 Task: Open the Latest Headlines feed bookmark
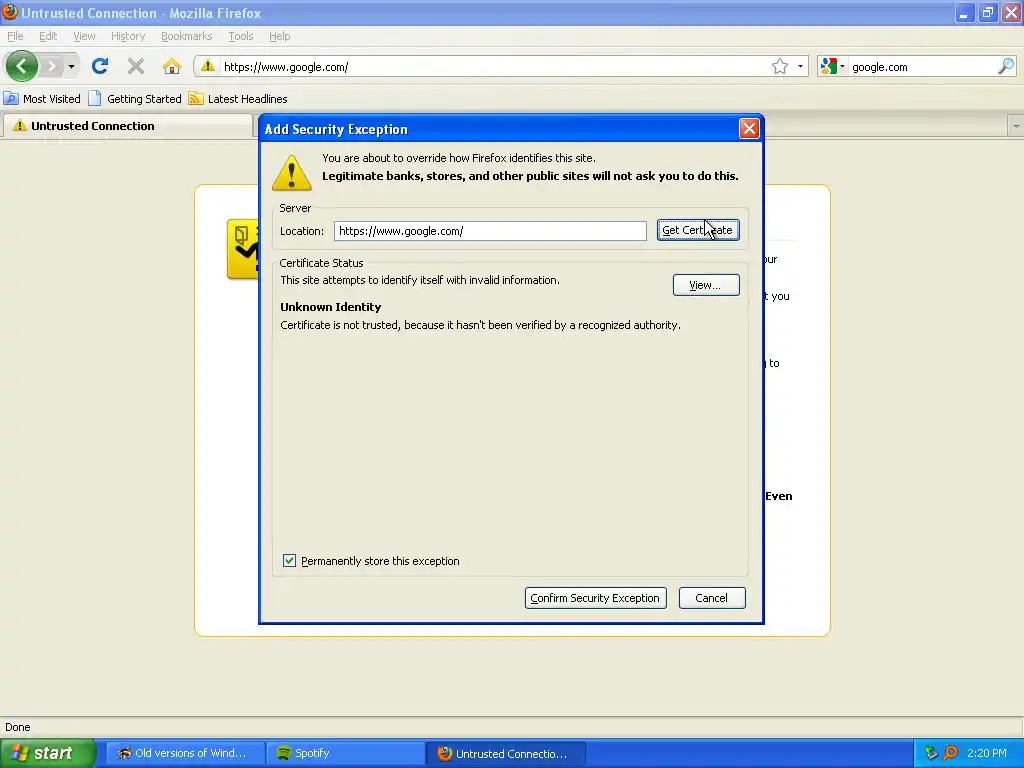pyautogui.click(x=238, y=99)
